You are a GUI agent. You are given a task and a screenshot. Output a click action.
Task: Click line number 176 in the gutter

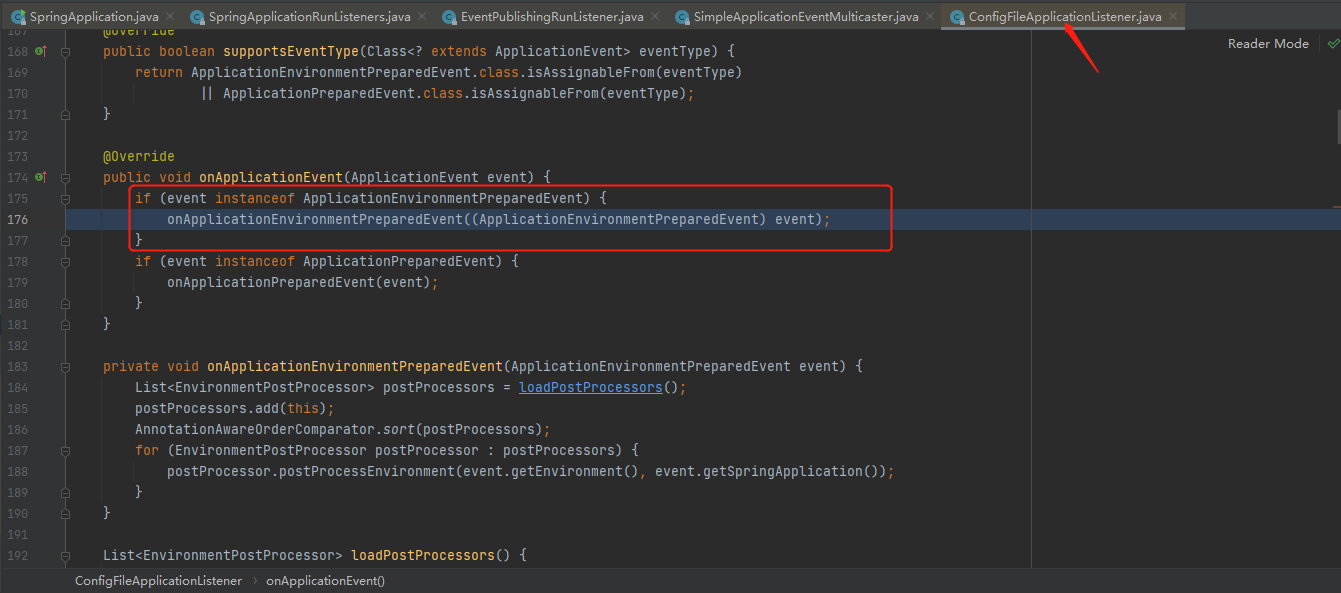click(x=18, y=219)
